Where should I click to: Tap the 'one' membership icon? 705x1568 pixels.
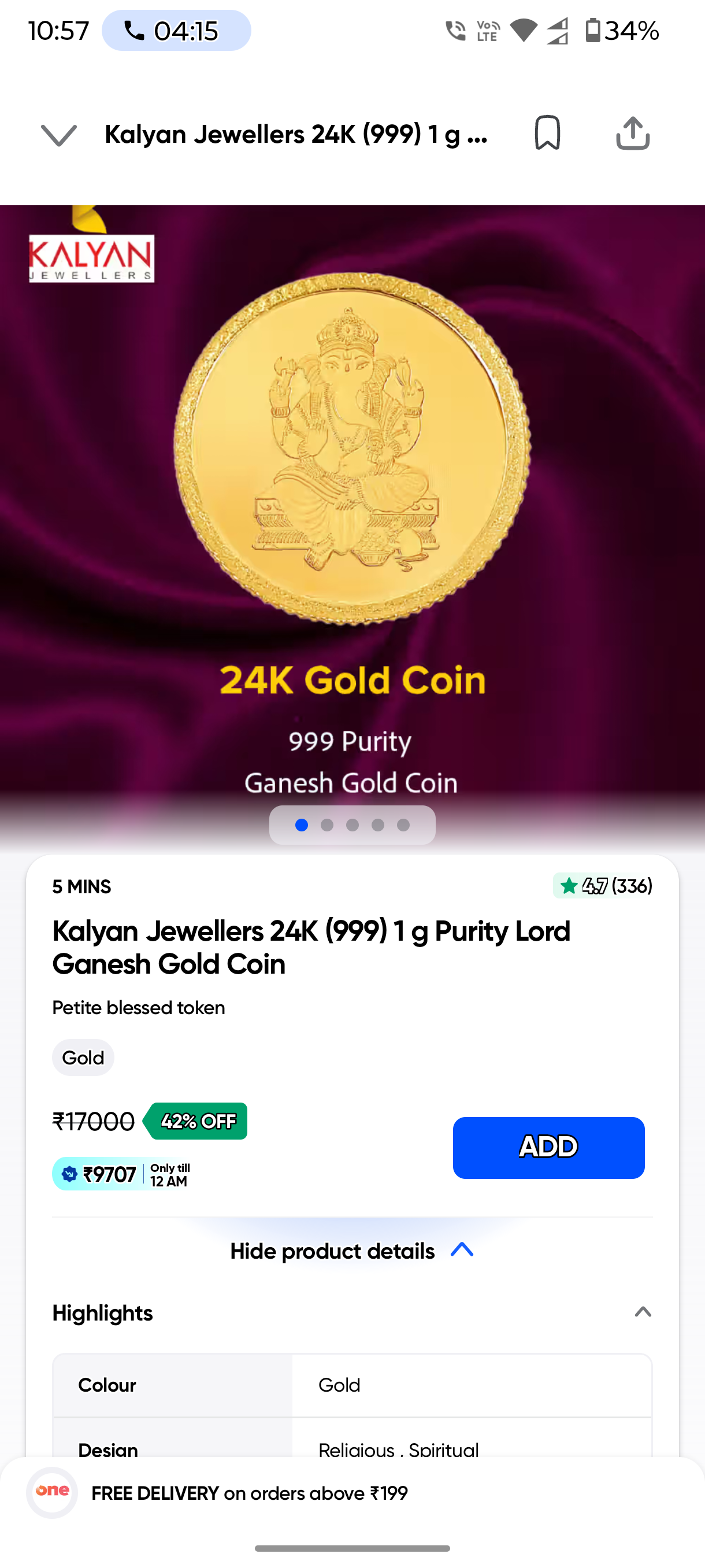(53, 1492)
